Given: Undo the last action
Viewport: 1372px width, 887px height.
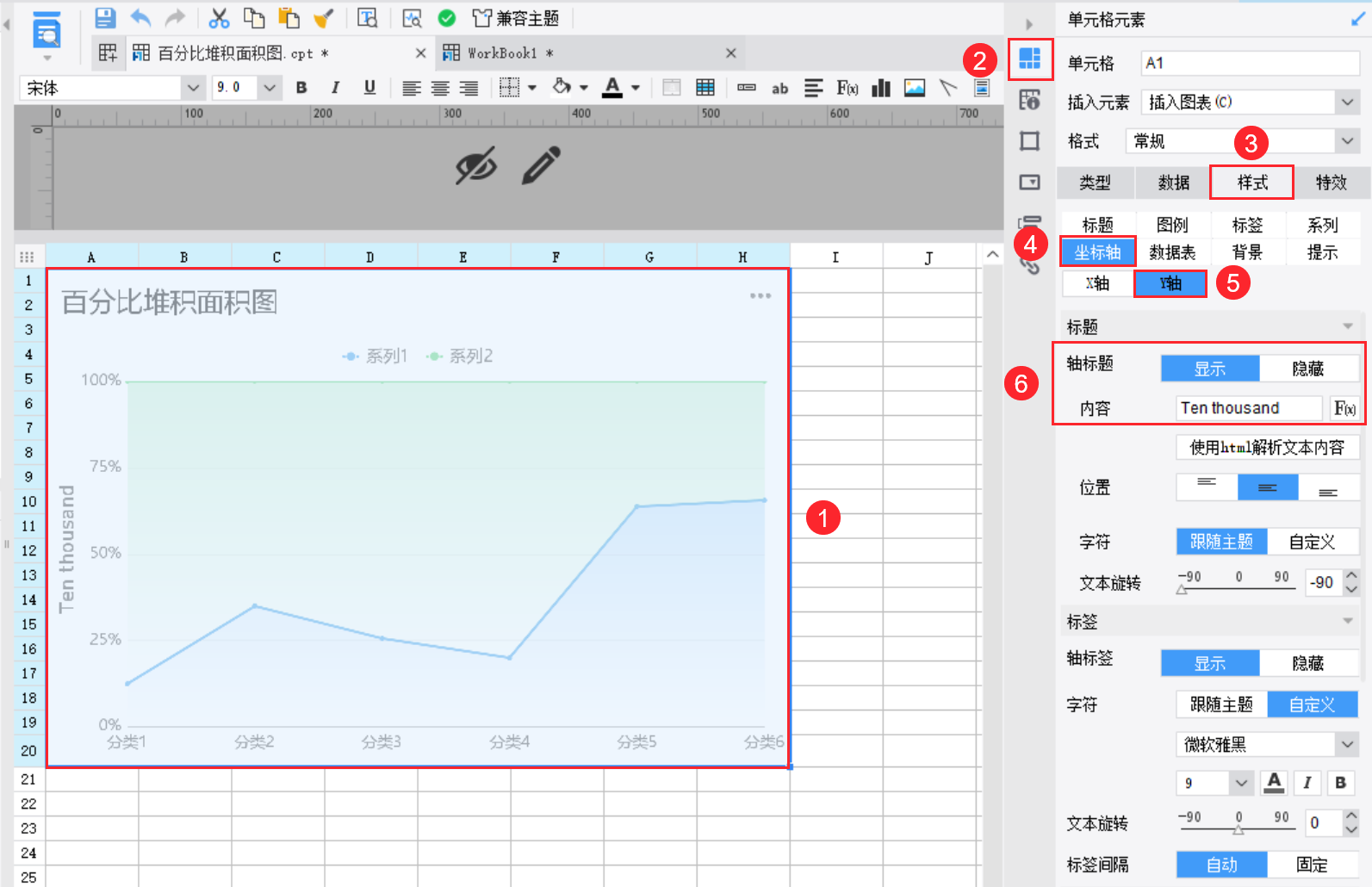Looking at the screenshot, I should click(x=140, y=18).
